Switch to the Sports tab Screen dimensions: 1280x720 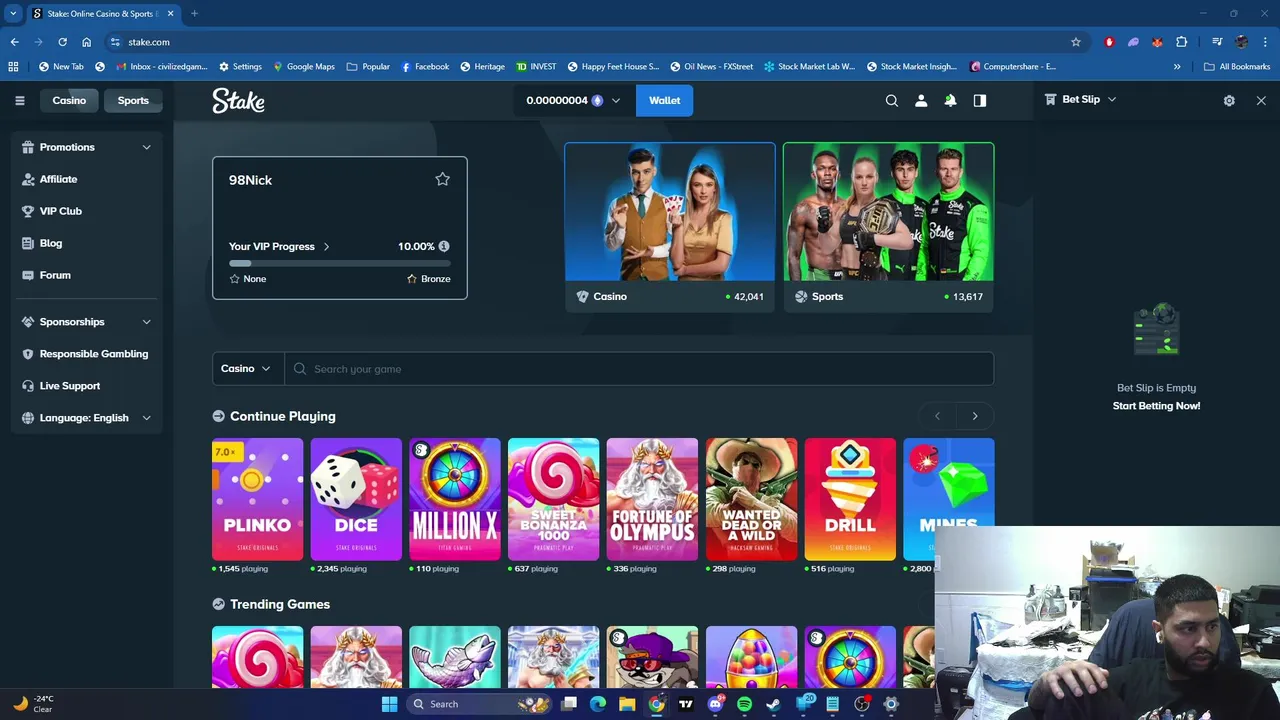point(133,100)
